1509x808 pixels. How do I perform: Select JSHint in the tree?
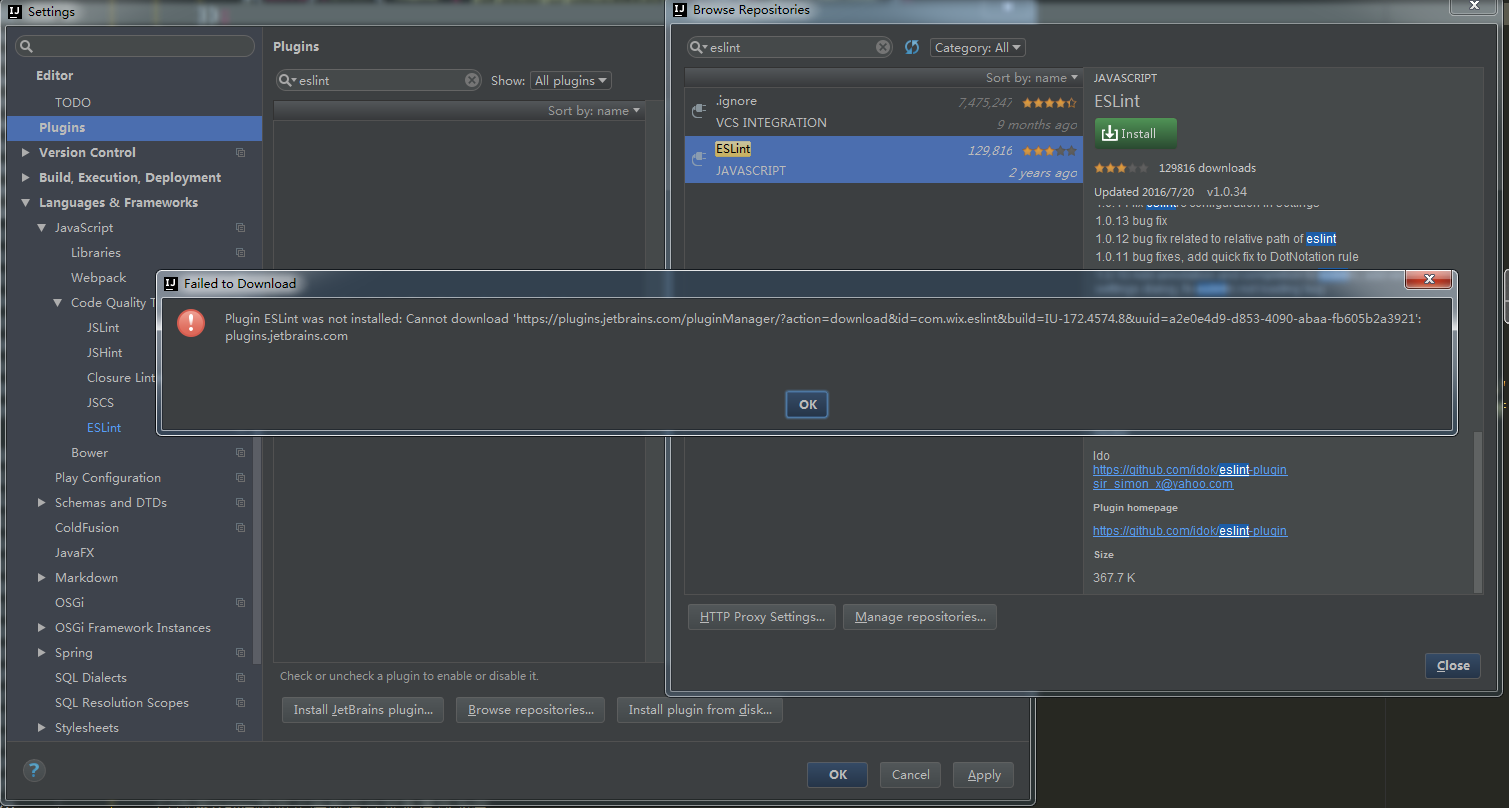click(105, 353)
